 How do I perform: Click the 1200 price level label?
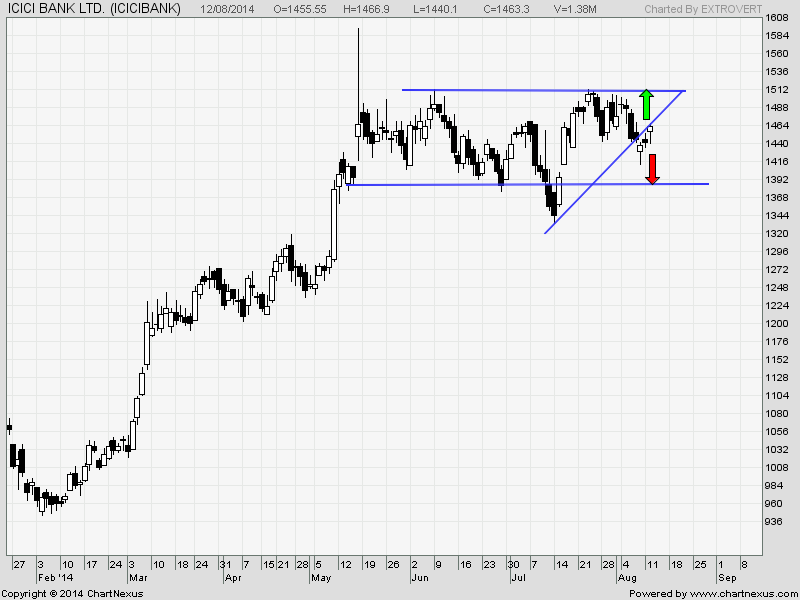point(776,324)
